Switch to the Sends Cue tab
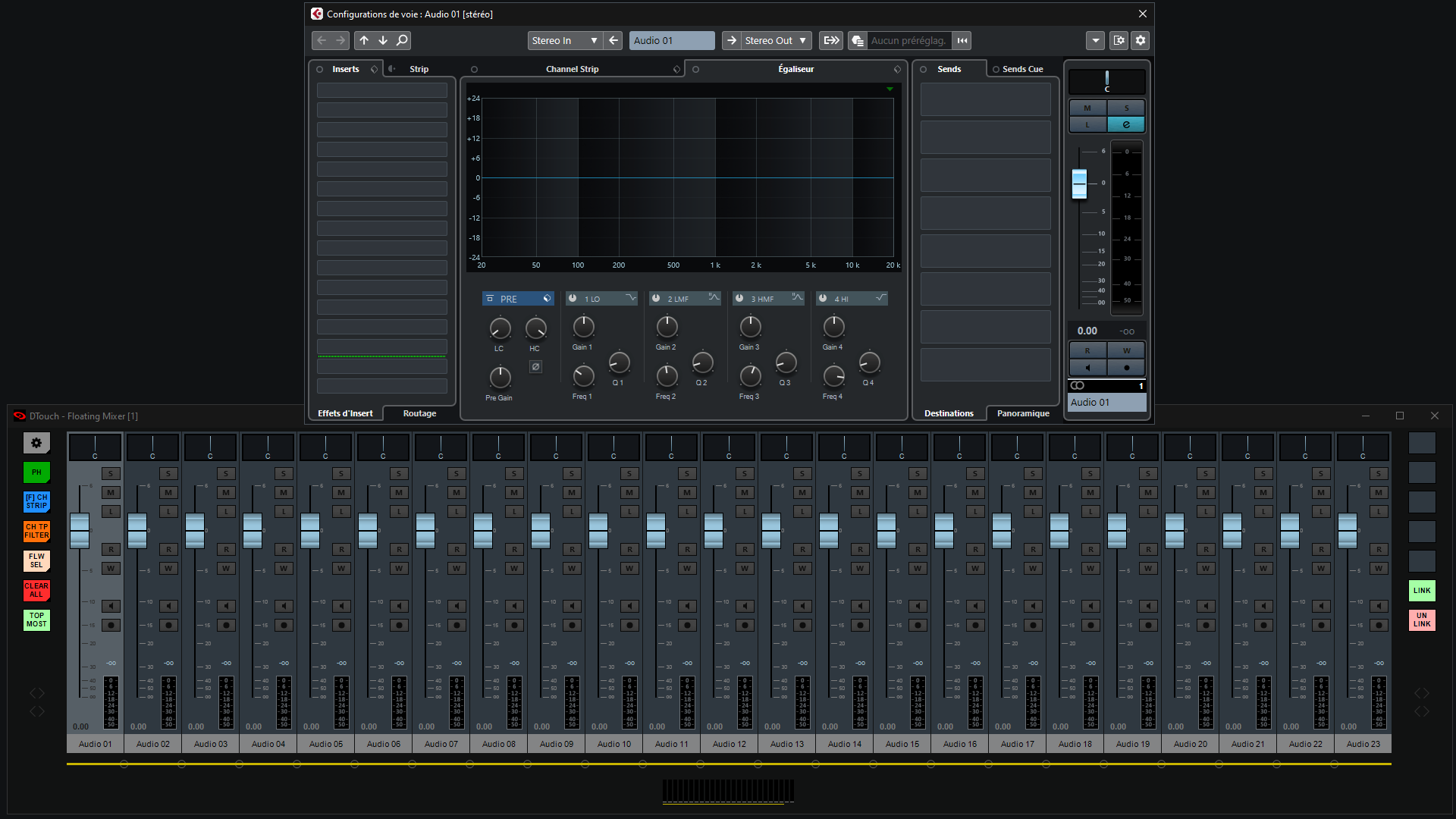This screenshot has width=1456, height=819. point(1022,69)
